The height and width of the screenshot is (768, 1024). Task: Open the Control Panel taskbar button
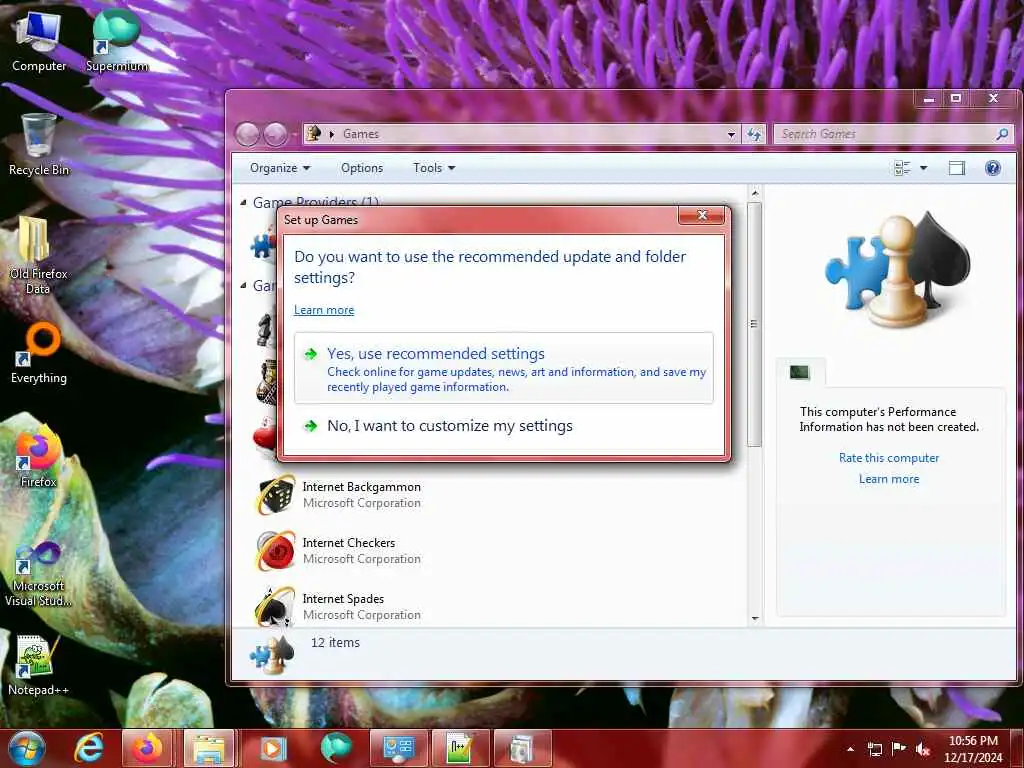[x=398, y=748]
